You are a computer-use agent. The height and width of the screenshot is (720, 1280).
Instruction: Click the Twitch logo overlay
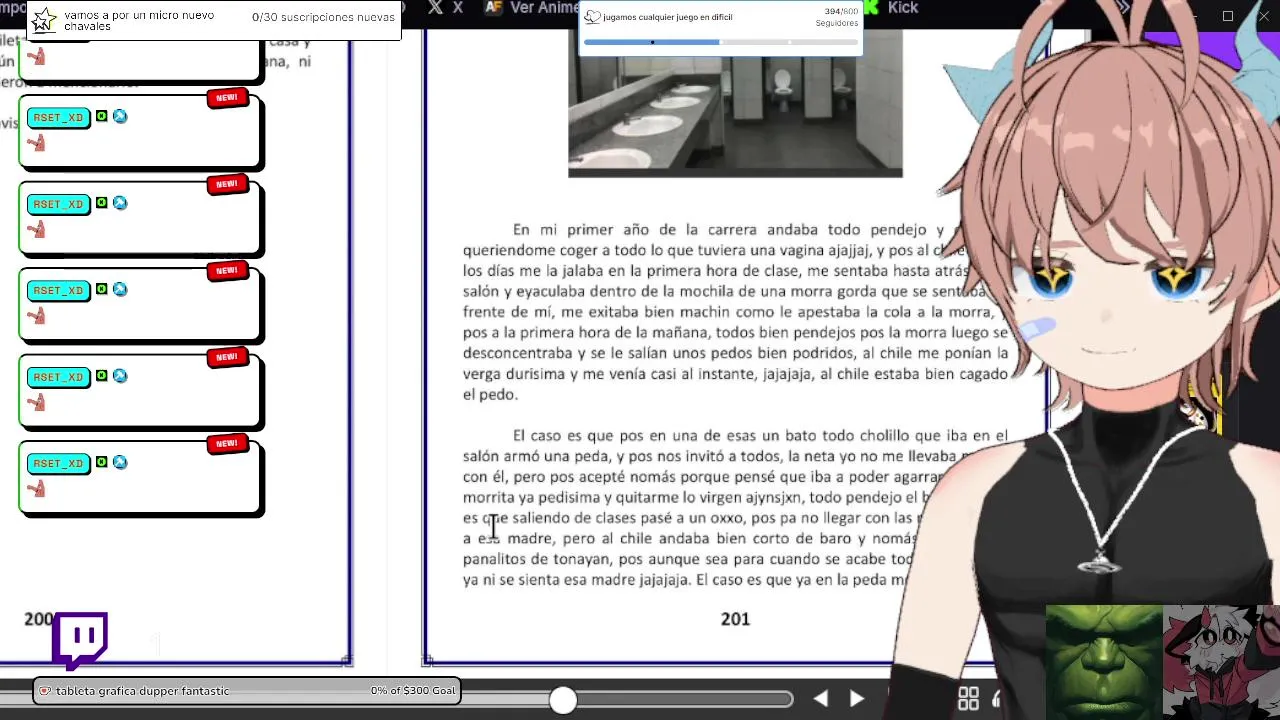[x=80, y=641]
